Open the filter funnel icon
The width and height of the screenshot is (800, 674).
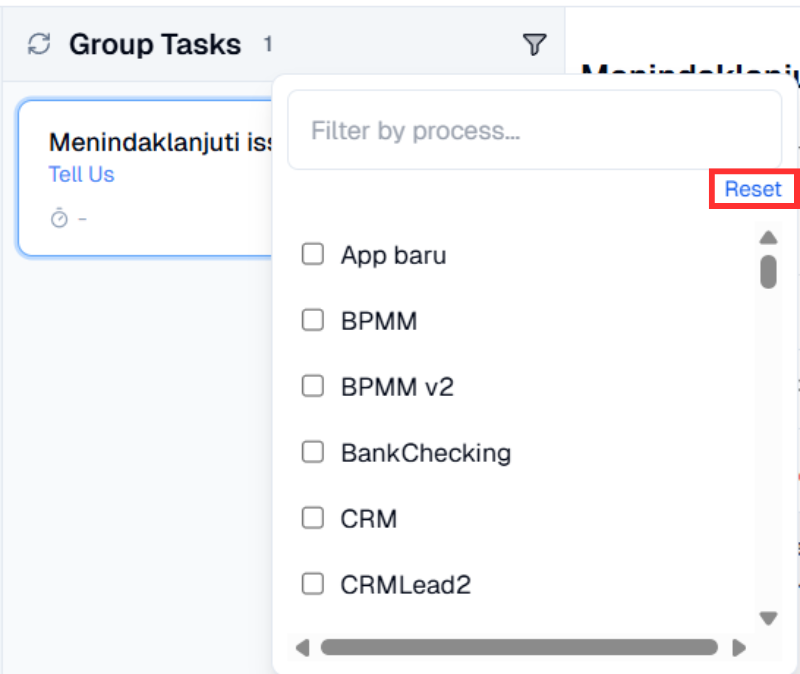point(536,44)
